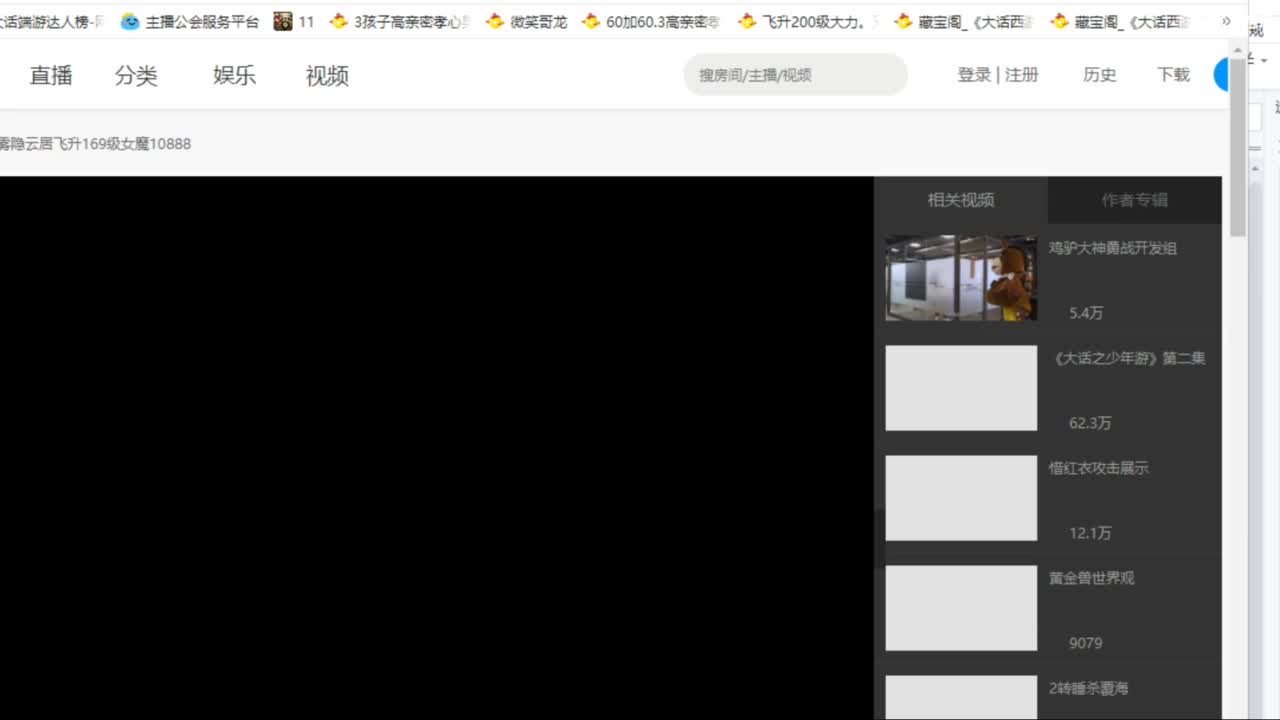
Task: Open the 《大话之少年游》第二集 video title
Action: point(1128,358)
